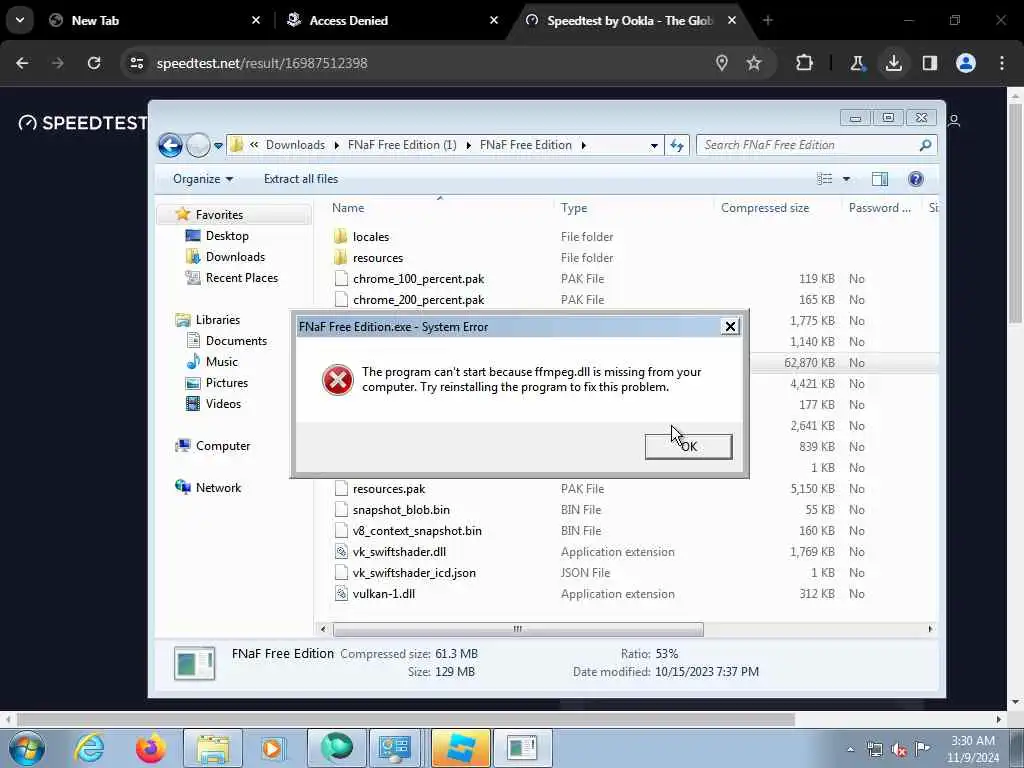1024x768 pixels.
Task: Click OK in the System Error dialog
Action: tap(688, 447)
